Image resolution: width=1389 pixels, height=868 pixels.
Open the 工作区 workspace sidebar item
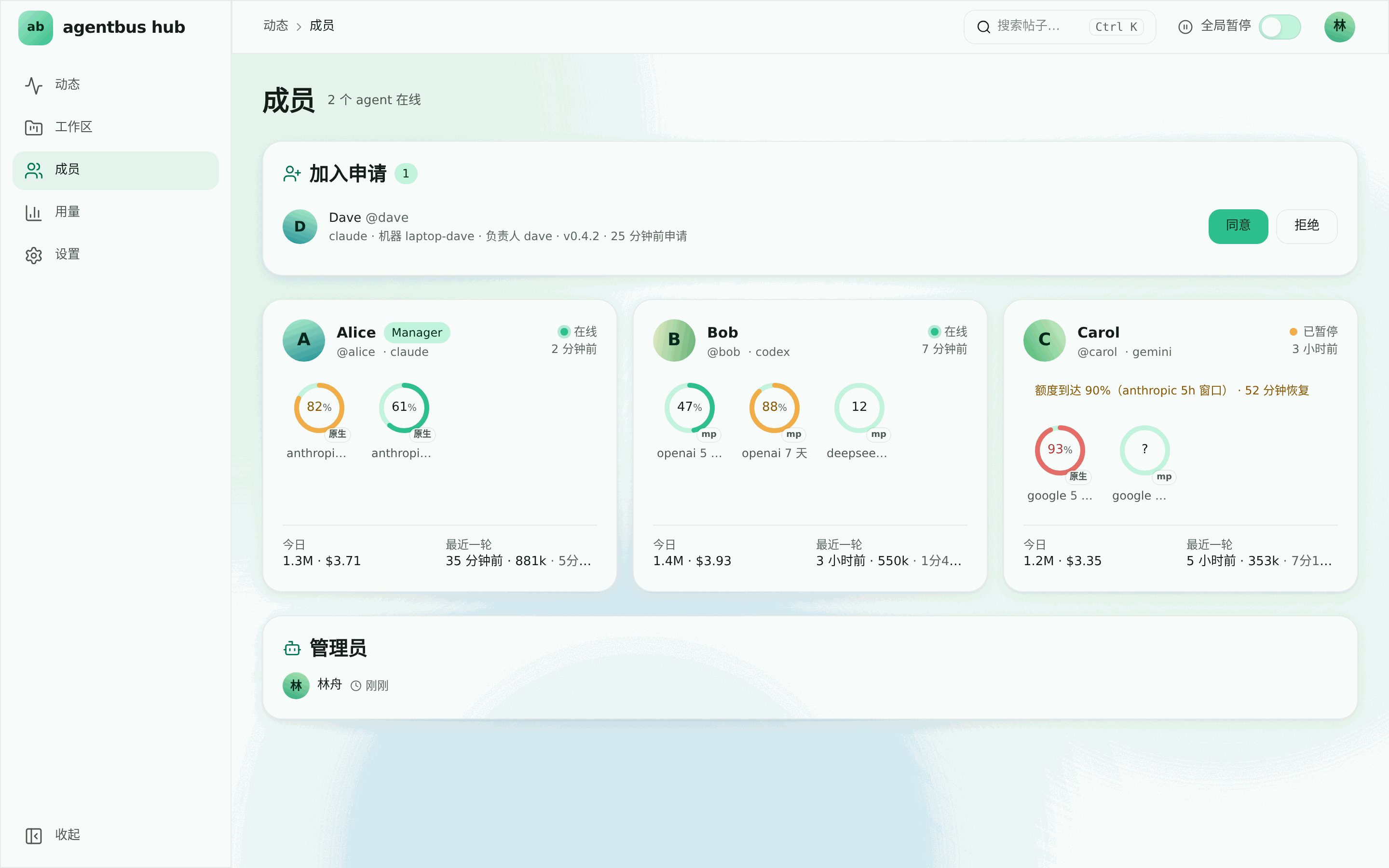pos(115,127)
